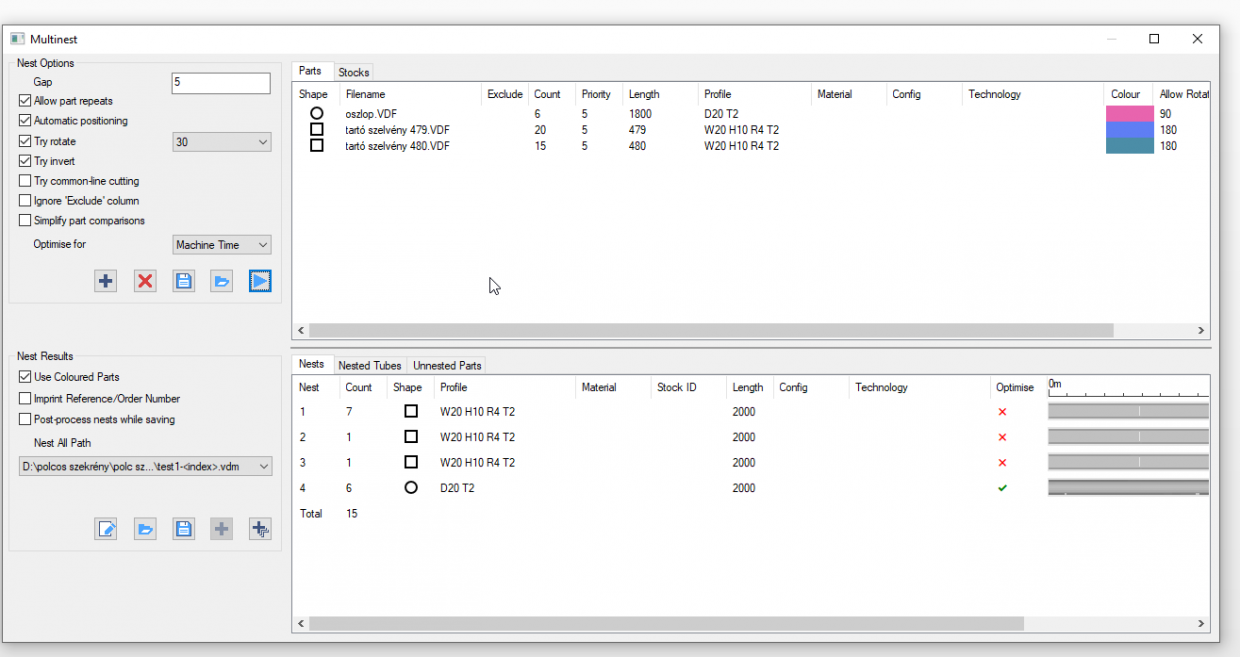Switch to the Stocks tab

coord(354,72)
